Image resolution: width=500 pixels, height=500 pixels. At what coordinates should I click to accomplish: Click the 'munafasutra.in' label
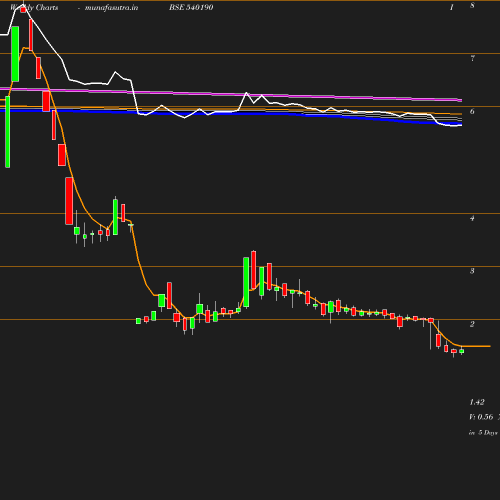[x=111, y=7]
